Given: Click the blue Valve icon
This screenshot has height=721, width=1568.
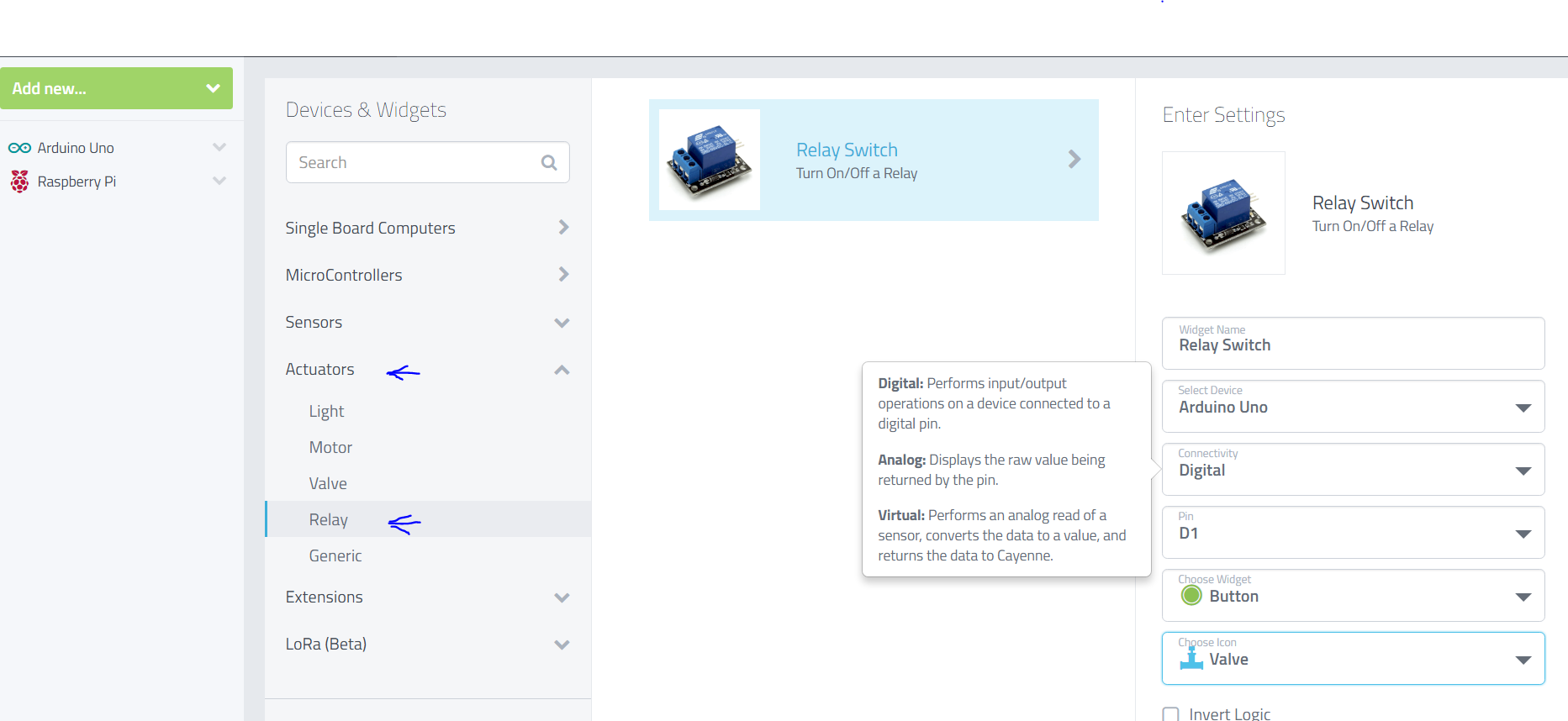Looking at the screenshot, I should click(x=1191, y=659).
